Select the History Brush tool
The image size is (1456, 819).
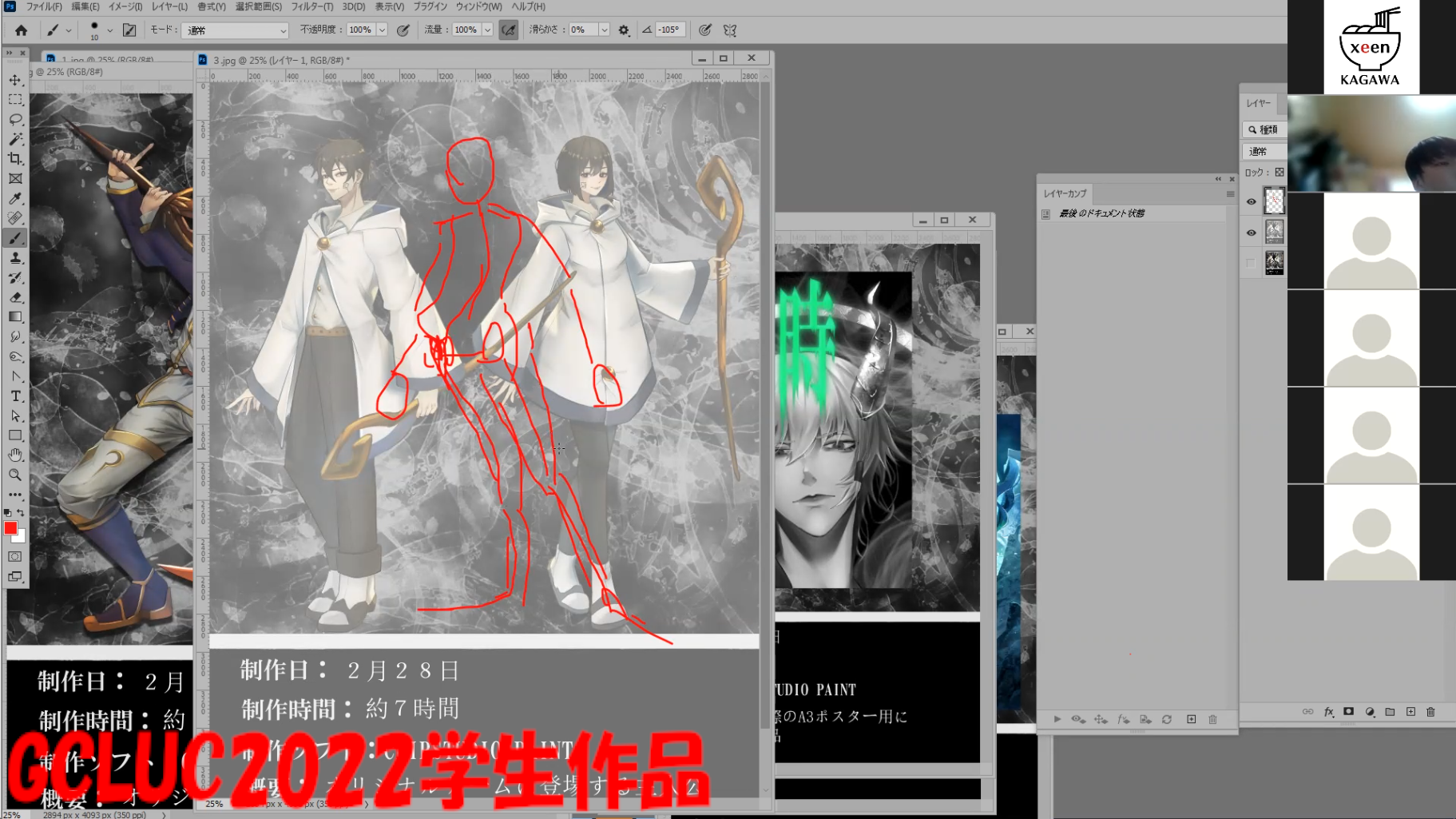coord(15,277)
